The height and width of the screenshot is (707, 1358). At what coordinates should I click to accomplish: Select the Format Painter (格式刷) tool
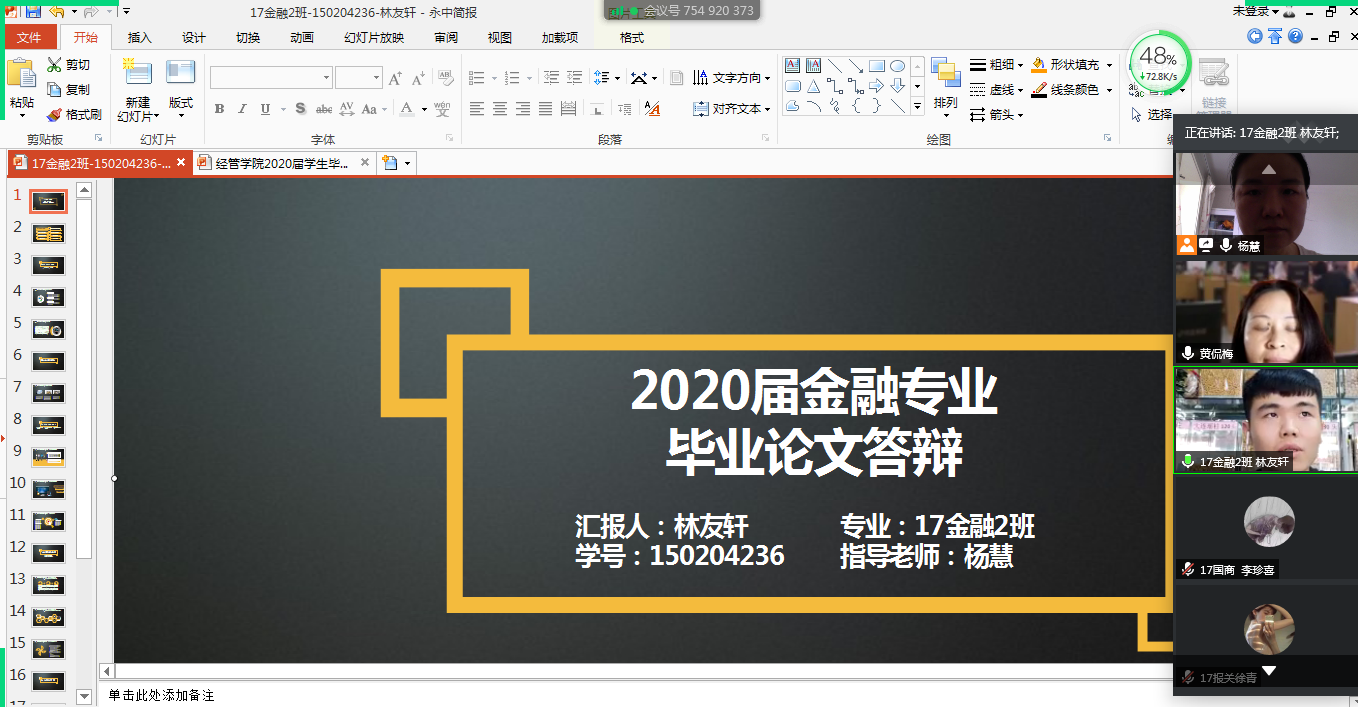(55, 115)
